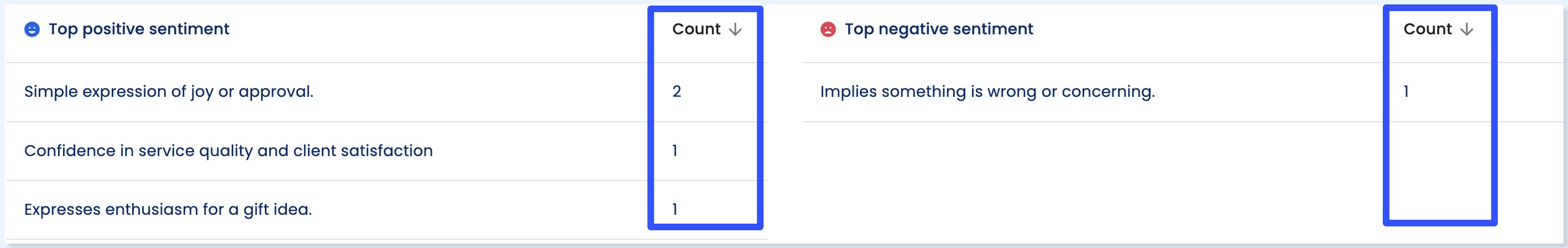The width and height of the screenshot is (1568, 248).
Task: Select the "Top positive sentiment" heading
Action: 139,29
